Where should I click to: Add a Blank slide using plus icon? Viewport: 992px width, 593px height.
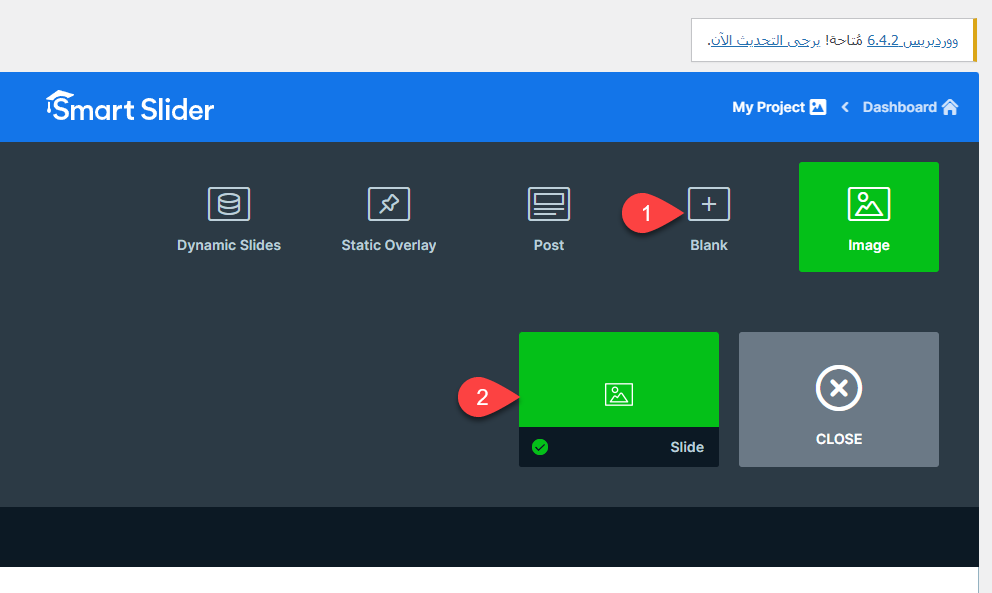[709, 204]
